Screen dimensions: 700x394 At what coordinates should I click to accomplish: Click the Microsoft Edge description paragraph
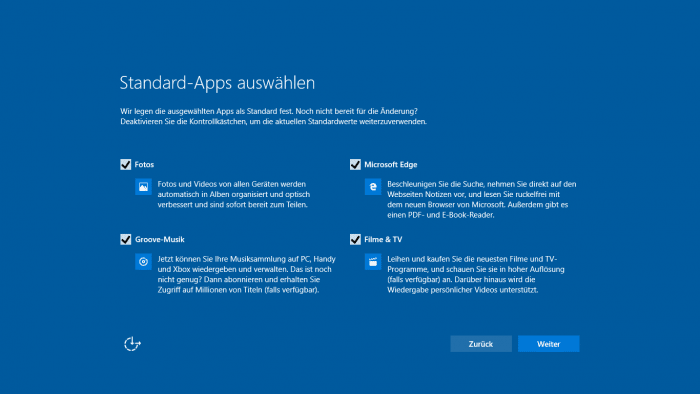click(x=482, y=199)
